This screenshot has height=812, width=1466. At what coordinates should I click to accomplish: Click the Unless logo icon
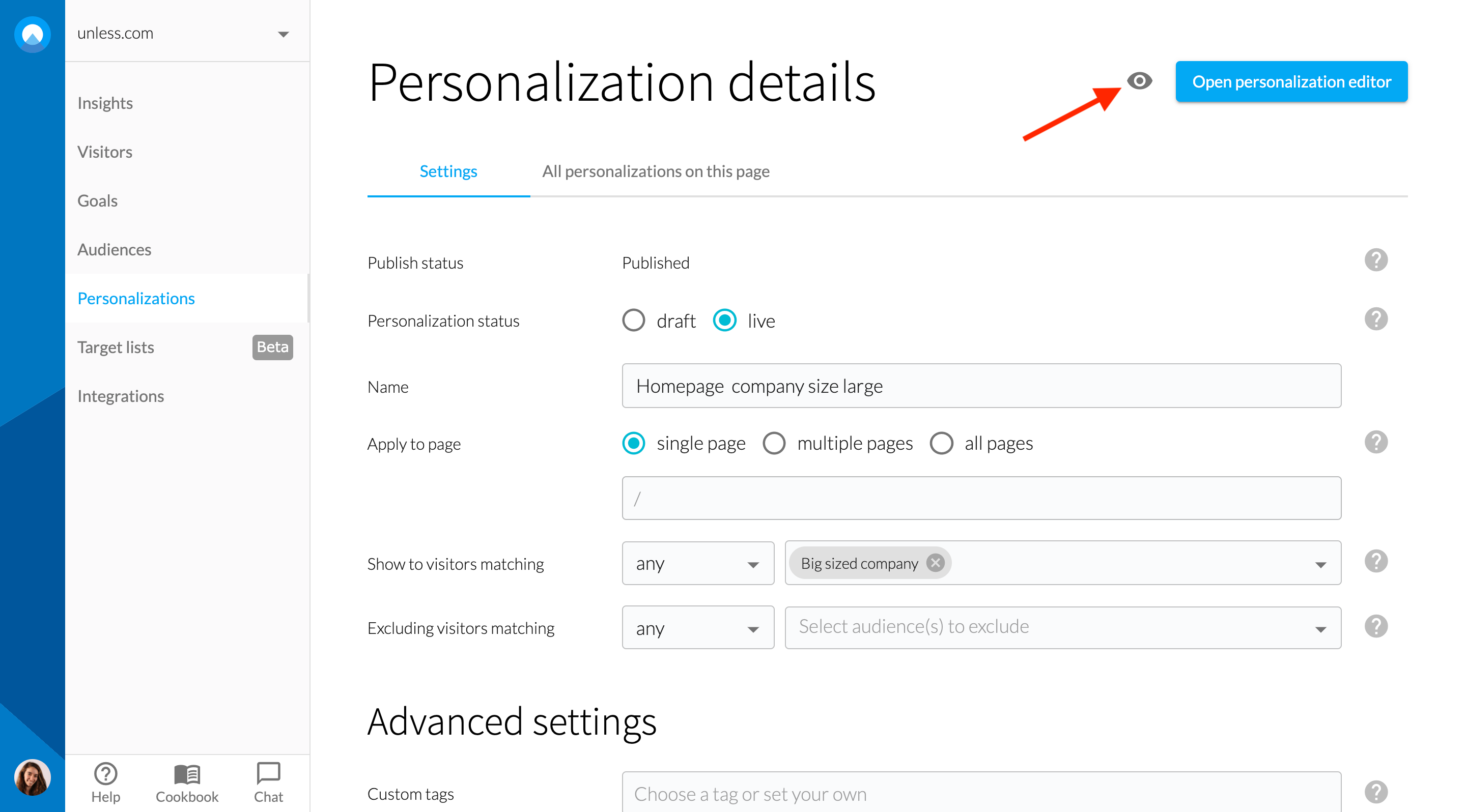tap(33, 34)
